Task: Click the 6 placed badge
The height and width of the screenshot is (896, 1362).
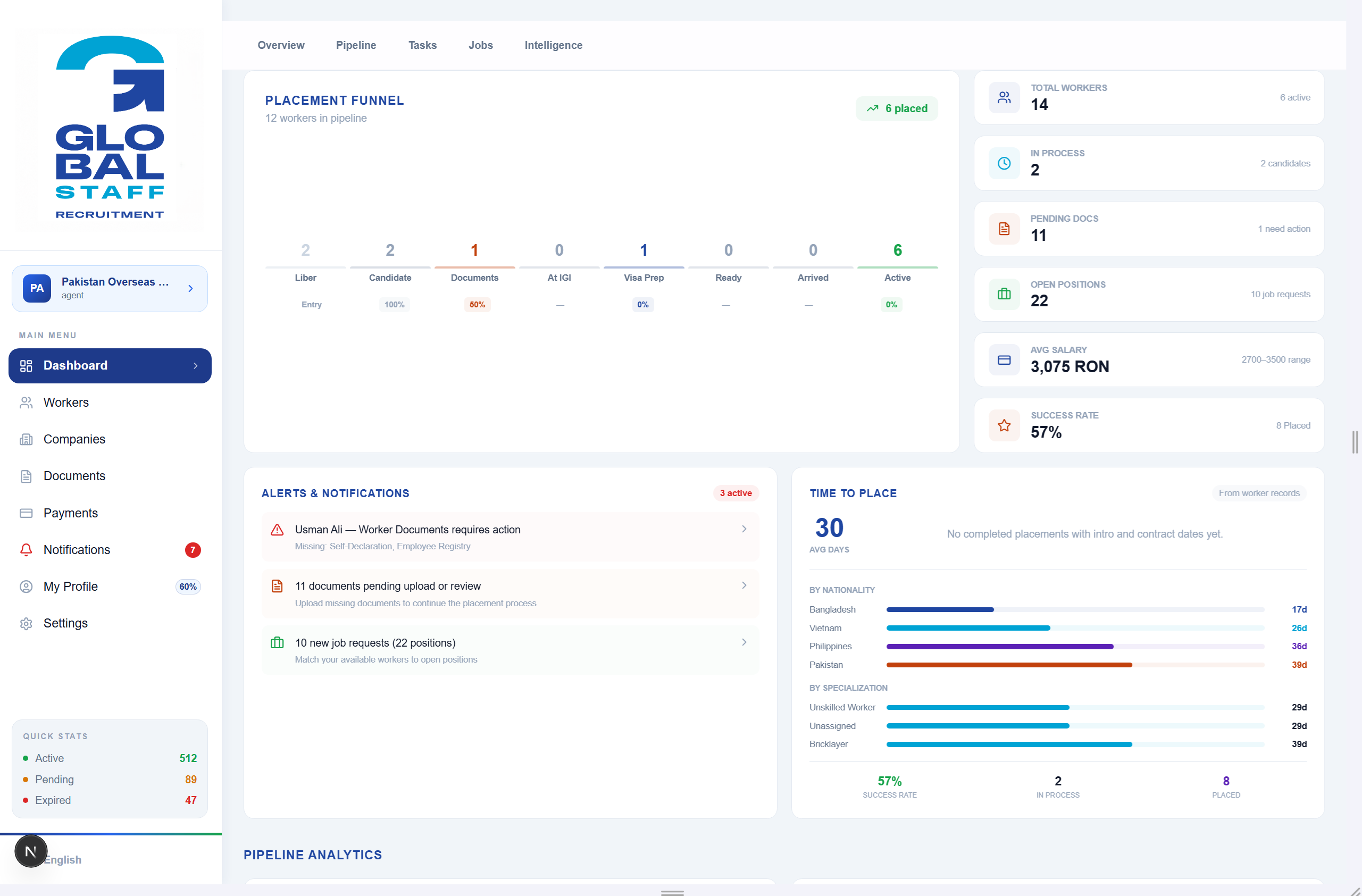Action: tap(896, 108)
